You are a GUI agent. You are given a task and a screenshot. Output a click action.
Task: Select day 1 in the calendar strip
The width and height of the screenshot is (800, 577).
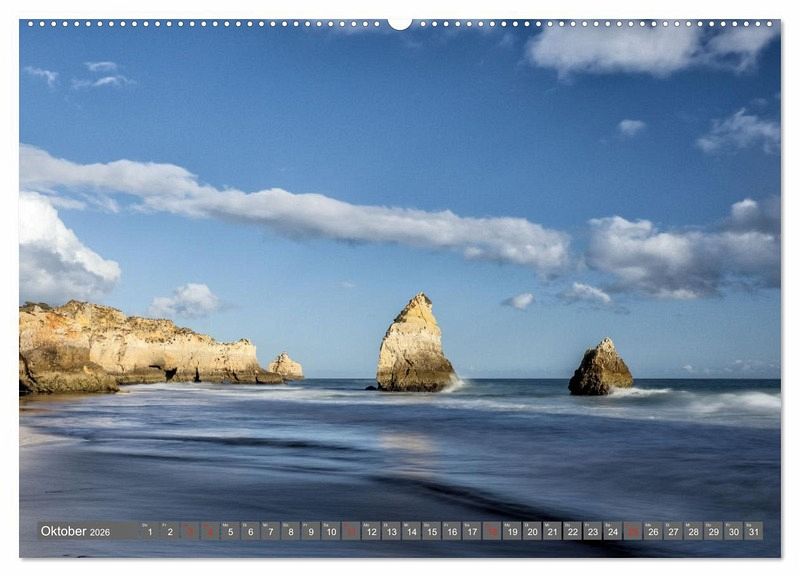click(x=149, y=531)
